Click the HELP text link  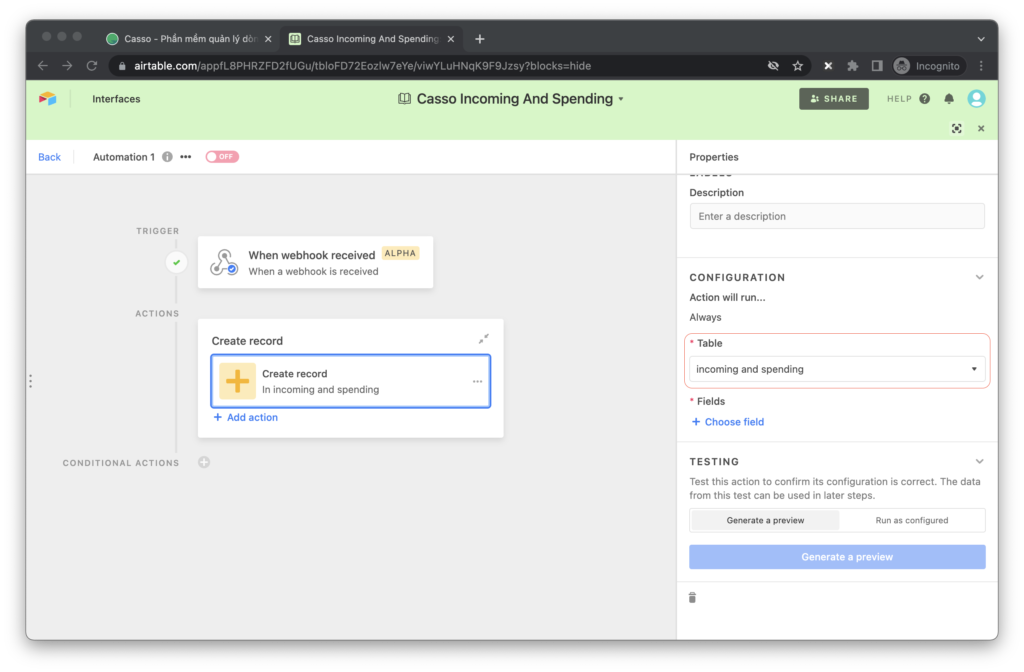click(x=899, y=99)
